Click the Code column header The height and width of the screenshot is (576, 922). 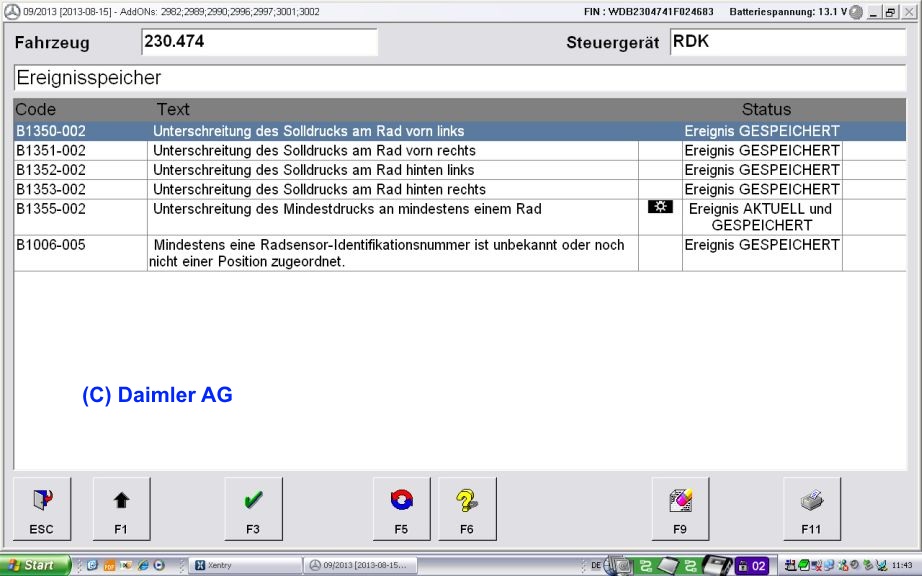pyautogui.click(x=36, y=109)
